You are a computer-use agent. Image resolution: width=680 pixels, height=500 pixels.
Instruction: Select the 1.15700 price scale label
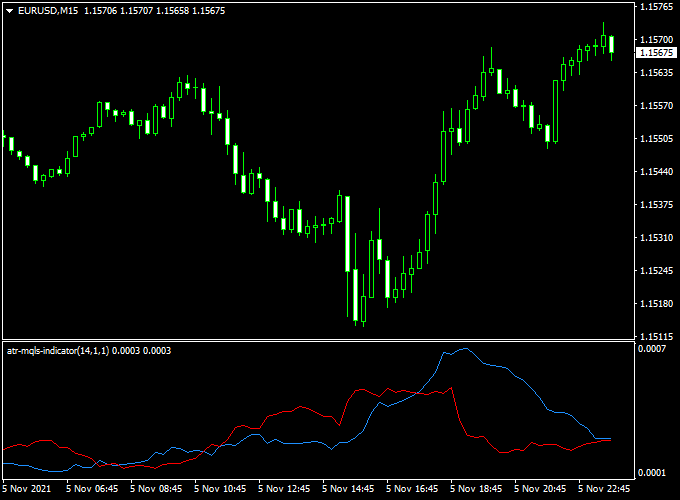(x=657, y=39)
